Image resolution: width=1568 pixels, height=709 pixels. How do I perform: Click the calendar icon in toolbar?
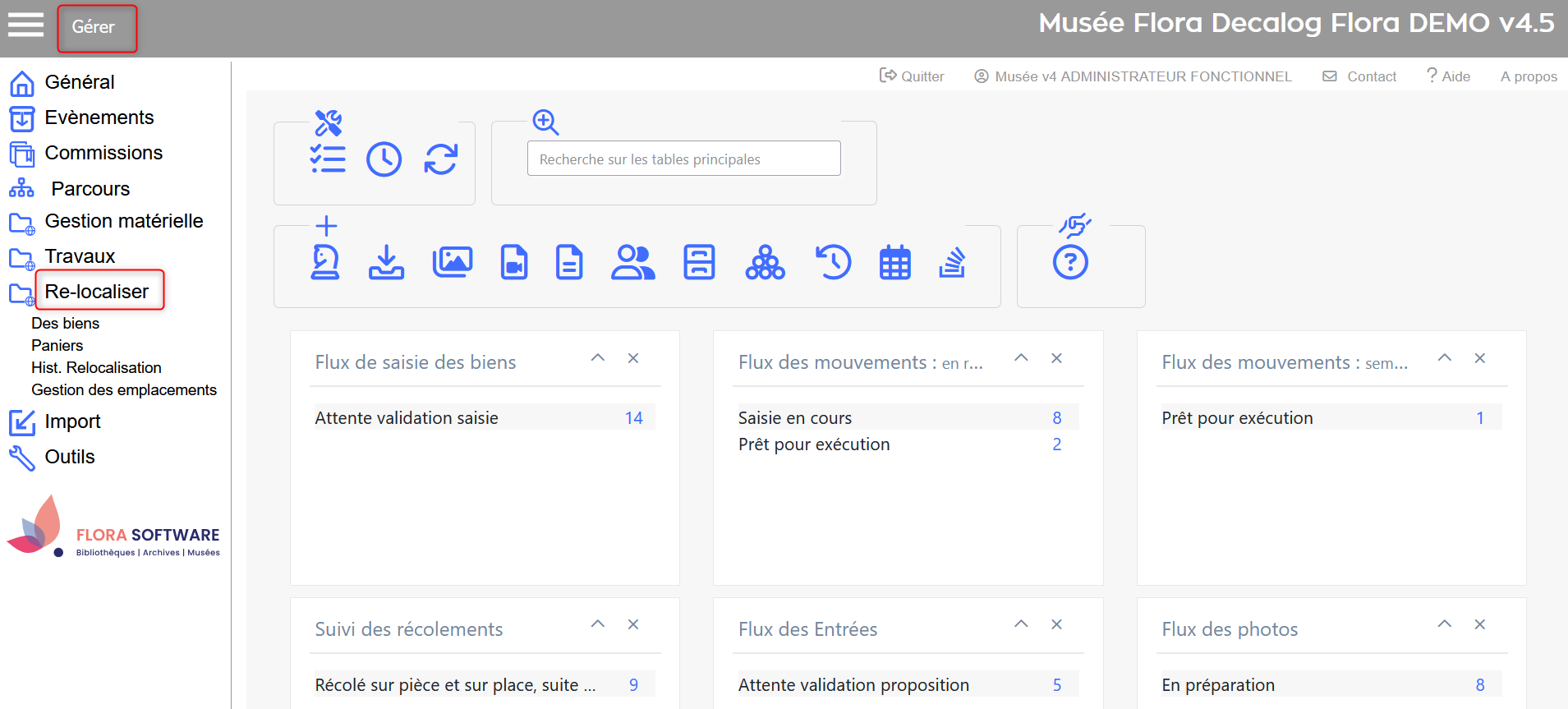pos(894,263)
